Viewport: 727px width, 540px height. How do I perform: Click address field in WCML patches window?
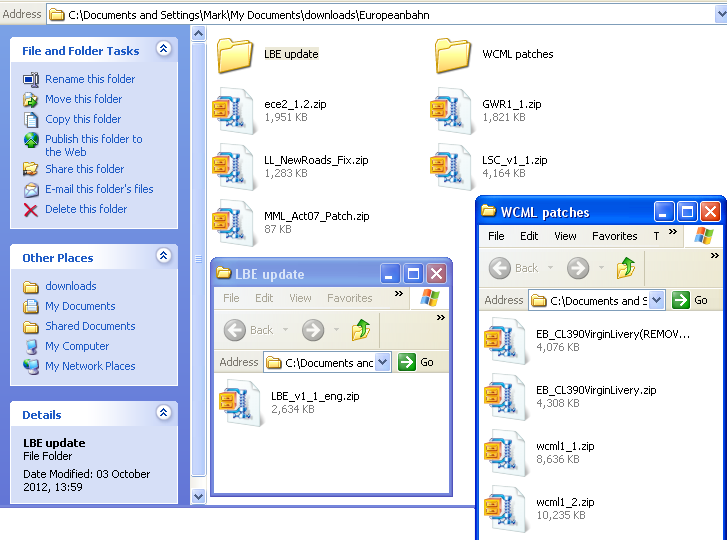[596, 300]
